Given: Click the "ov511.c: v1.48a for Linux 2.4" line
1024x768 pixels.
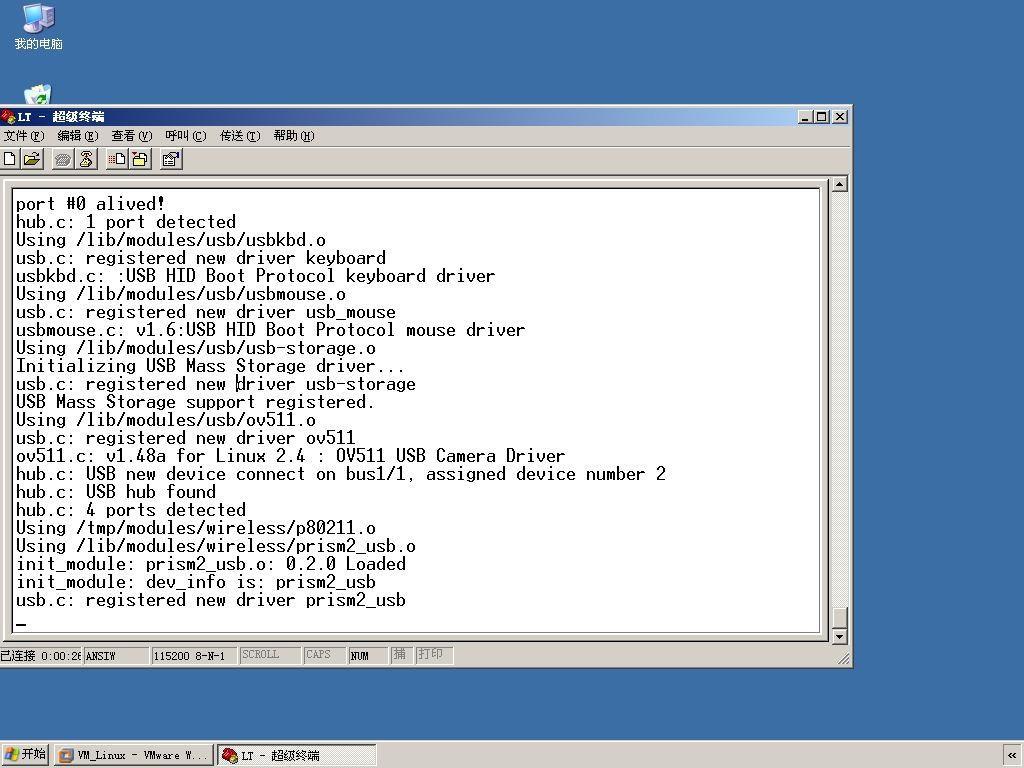Looking at the screenshot, I should [290, 456].
